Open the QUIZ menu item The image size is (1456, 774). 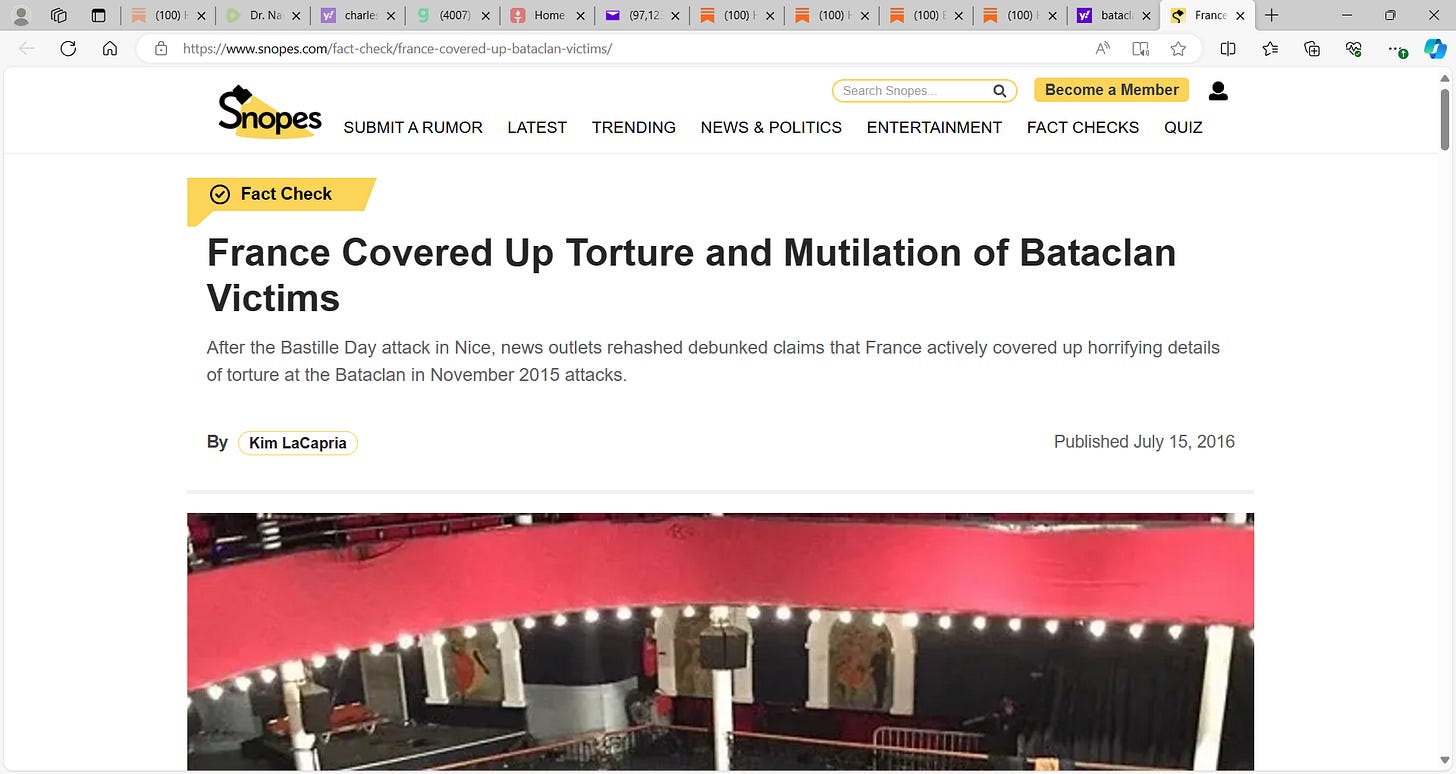pyautogui.click(x=1183, y=127)
